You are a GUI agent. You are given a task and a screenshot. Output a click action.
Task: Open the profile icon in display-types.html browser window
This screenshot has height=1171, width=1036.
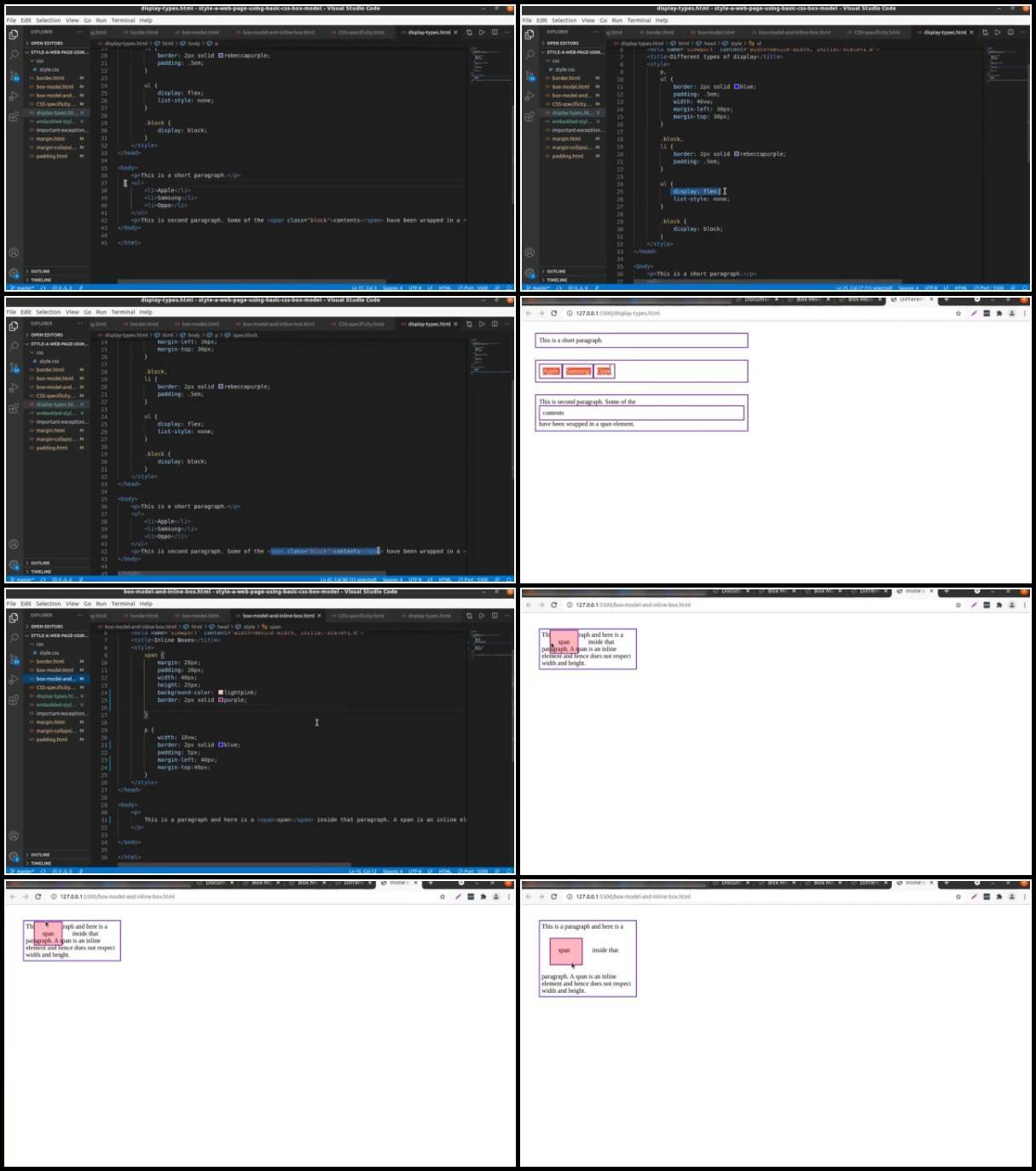click(x=1012, y=313)
